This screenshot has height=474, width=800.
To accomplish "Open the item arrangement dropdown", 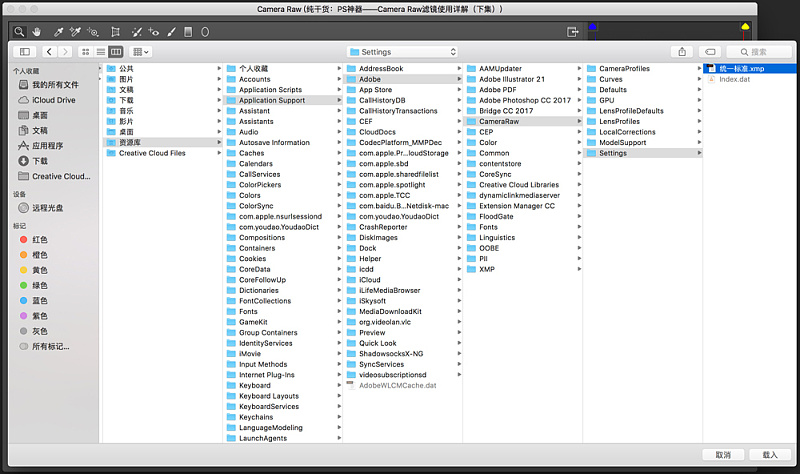I will coord(140,52).
